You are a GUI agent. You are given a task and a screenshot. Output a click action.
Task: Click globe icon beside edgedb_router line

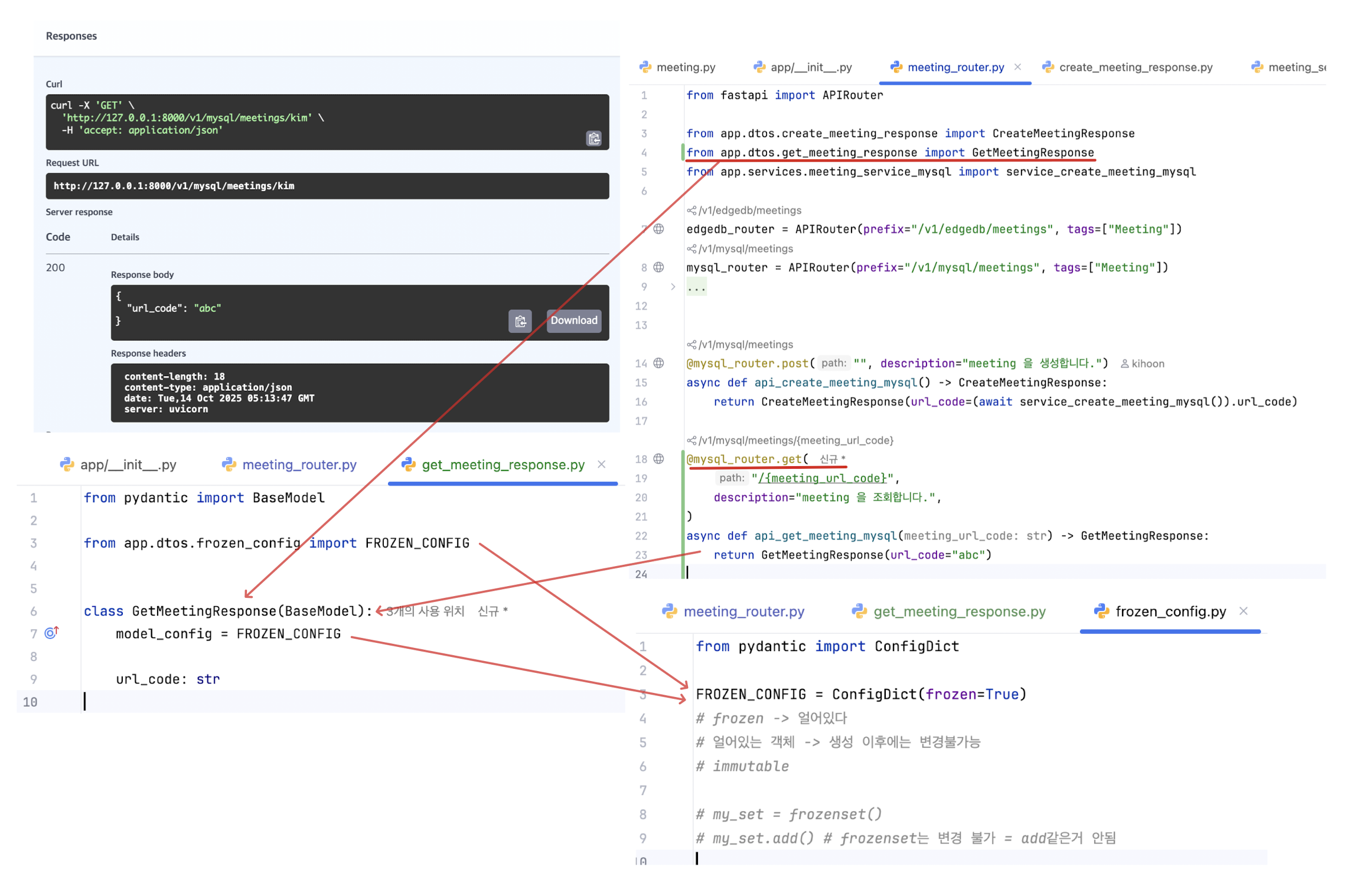pos(658,229)
